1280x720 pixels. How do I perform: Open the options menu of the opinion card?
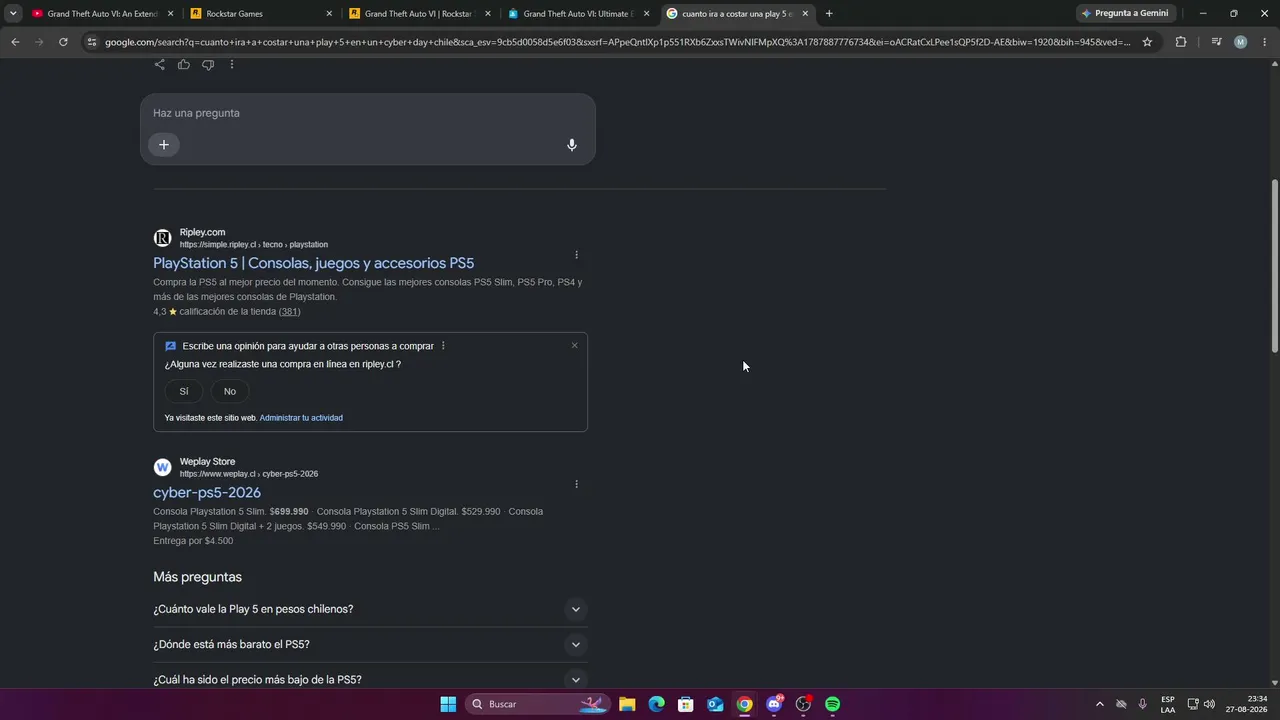click(443, 346)
